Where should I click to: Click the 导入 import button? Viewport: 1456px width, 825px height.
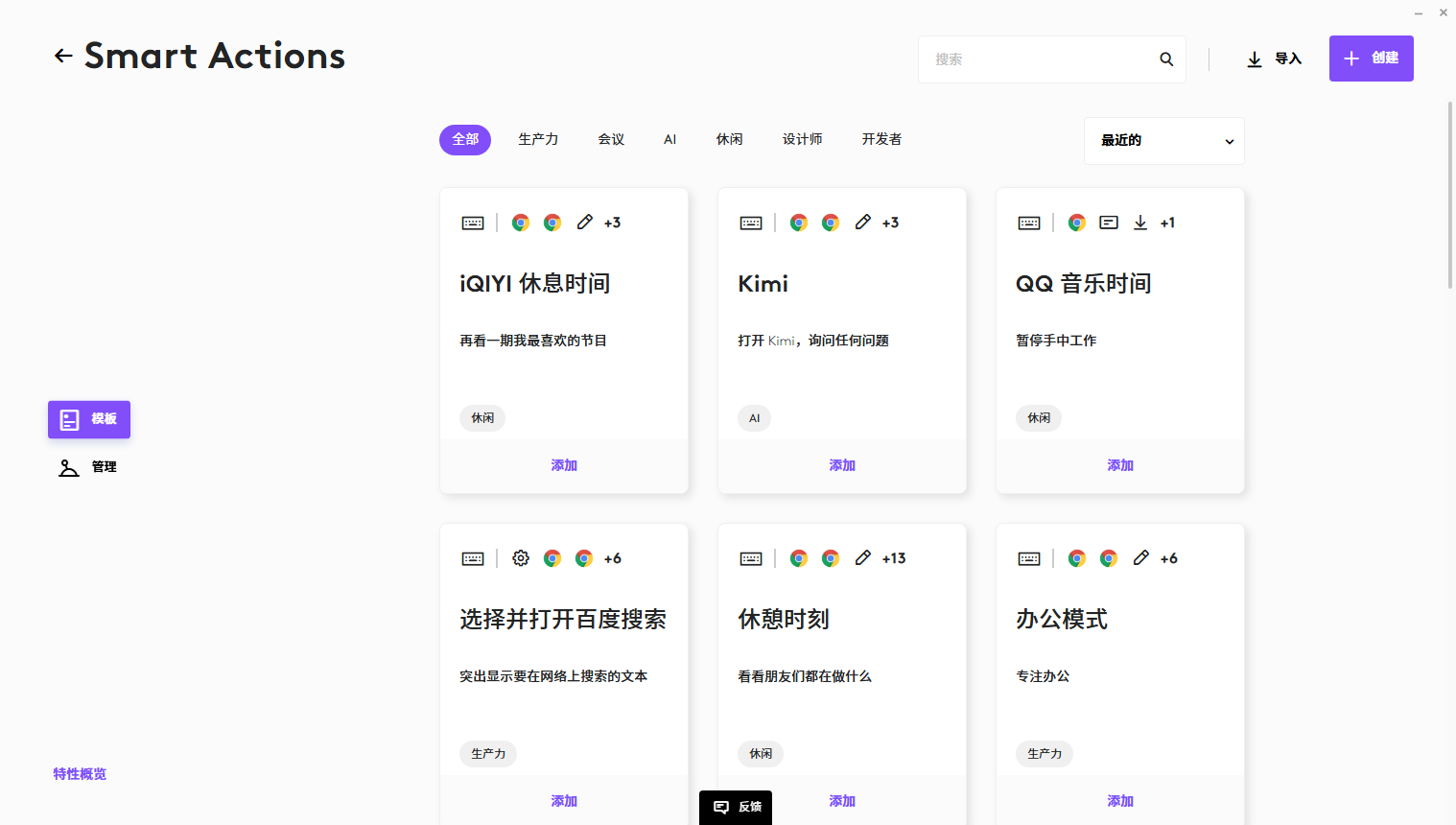pos(1274,59)
